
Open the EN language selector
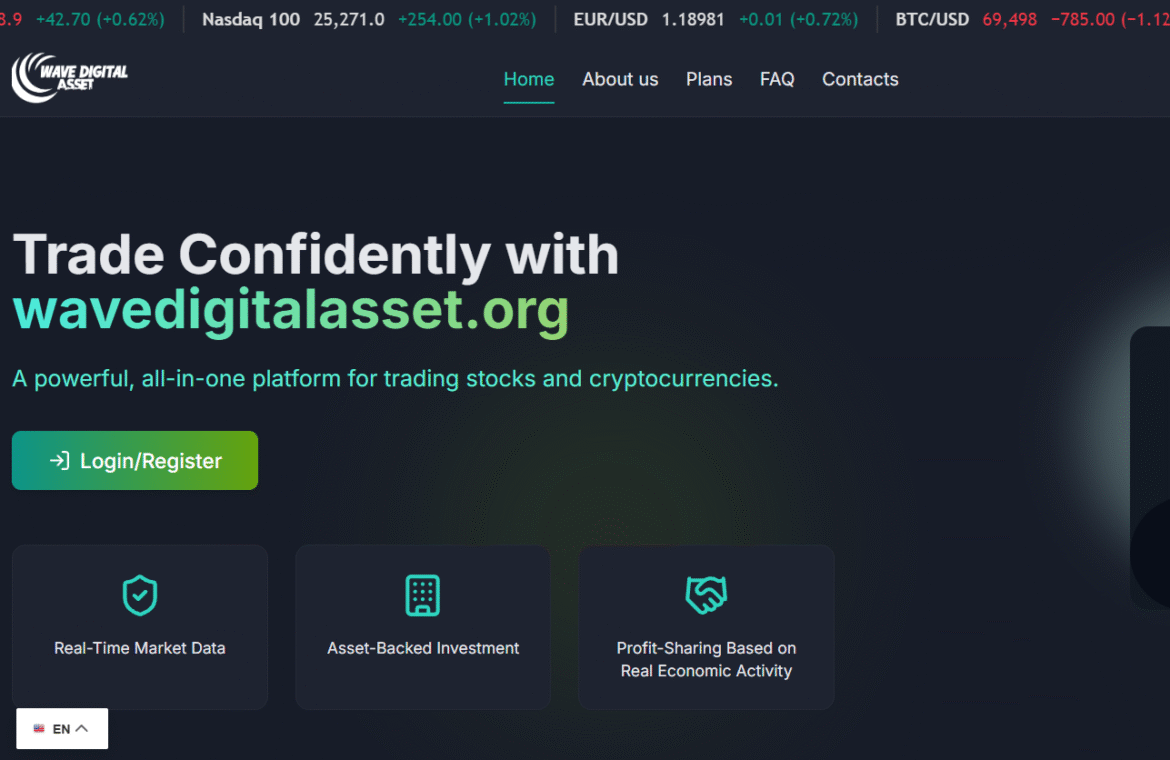pyautogui.click(x=62, y=729)
